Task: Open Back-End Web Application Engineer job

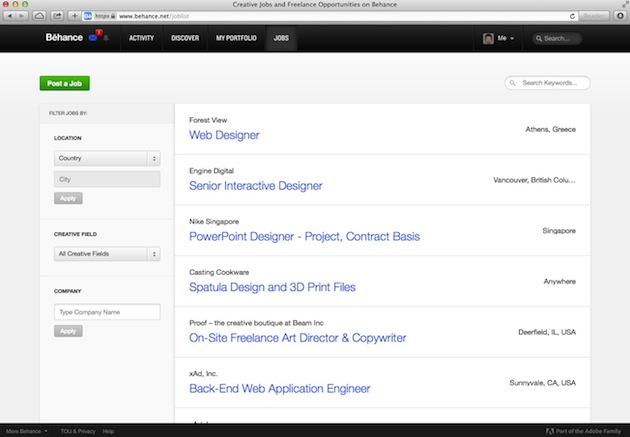Action: (280, 388)
